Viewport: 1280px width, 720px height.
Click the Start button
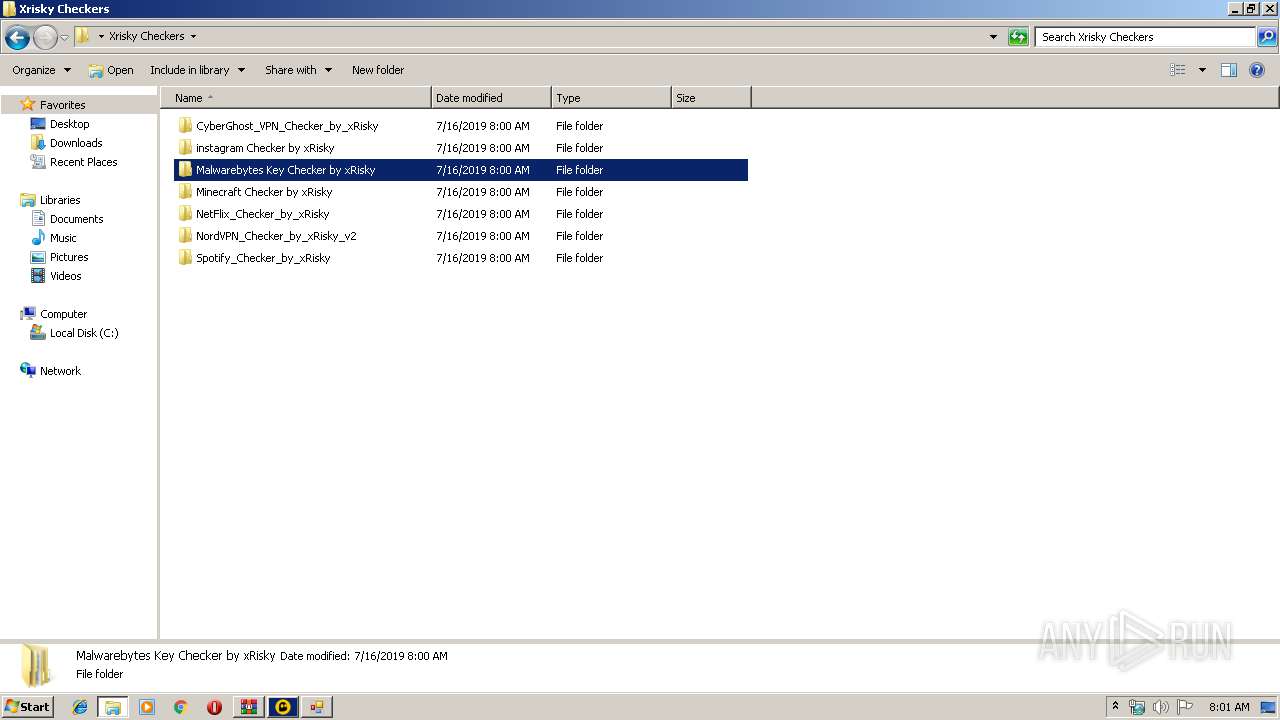tap(27, 706)
